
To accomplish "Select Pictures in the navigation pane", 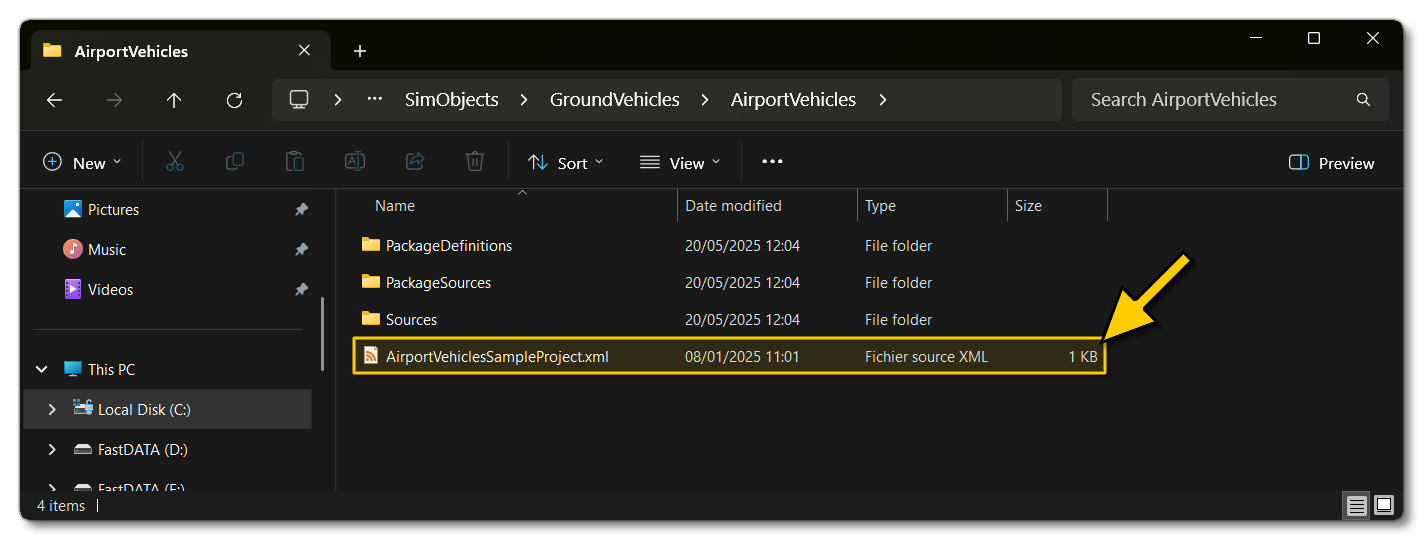I will (113, 210).
